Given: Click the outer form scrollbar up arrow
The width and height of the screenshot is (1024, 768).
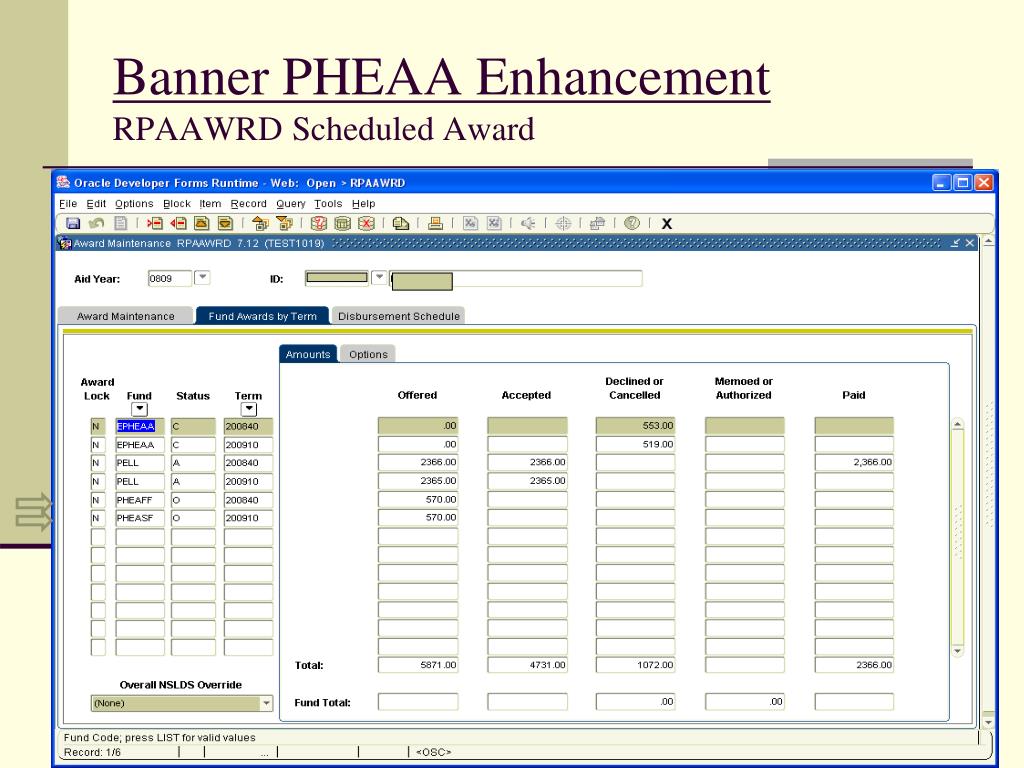Looking at the screenshot, I should (x=988, y=242).
